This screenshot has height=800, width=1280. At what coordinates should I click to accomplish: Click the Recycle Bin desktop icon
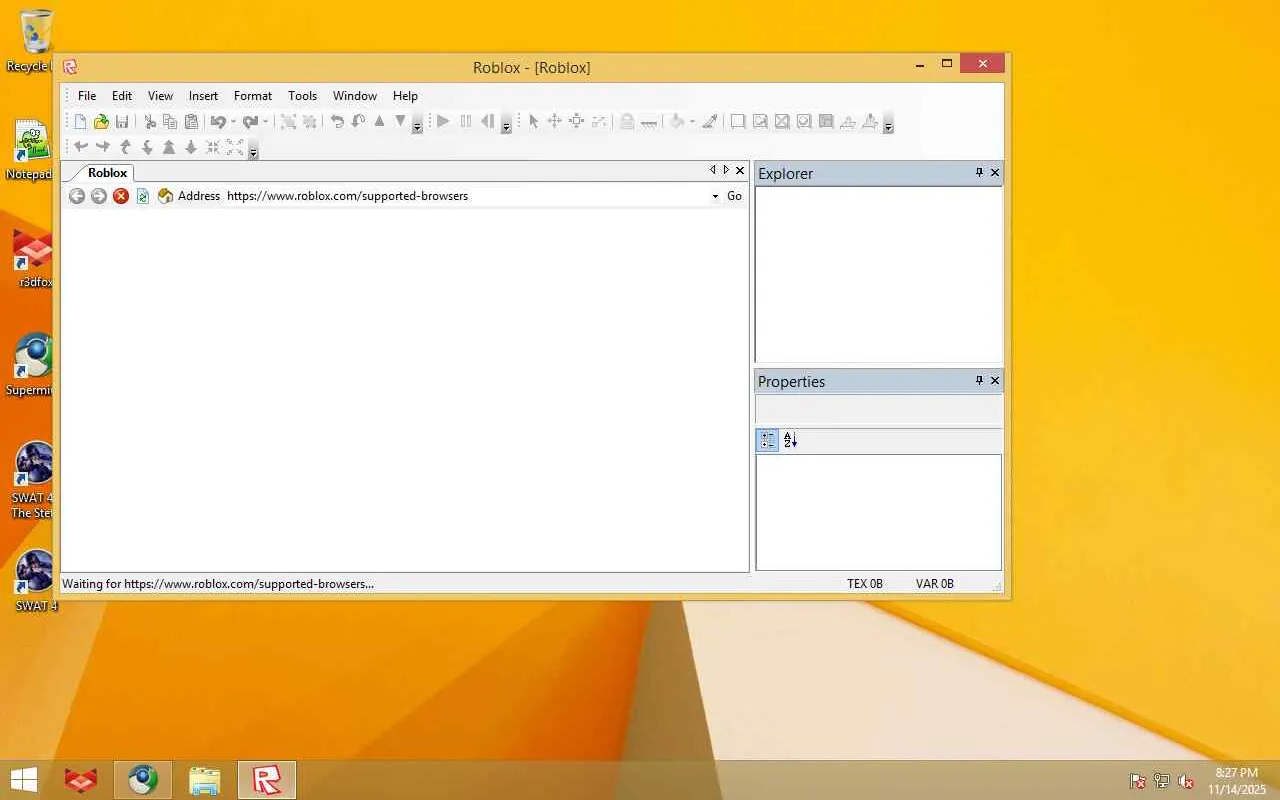[36, 42]
